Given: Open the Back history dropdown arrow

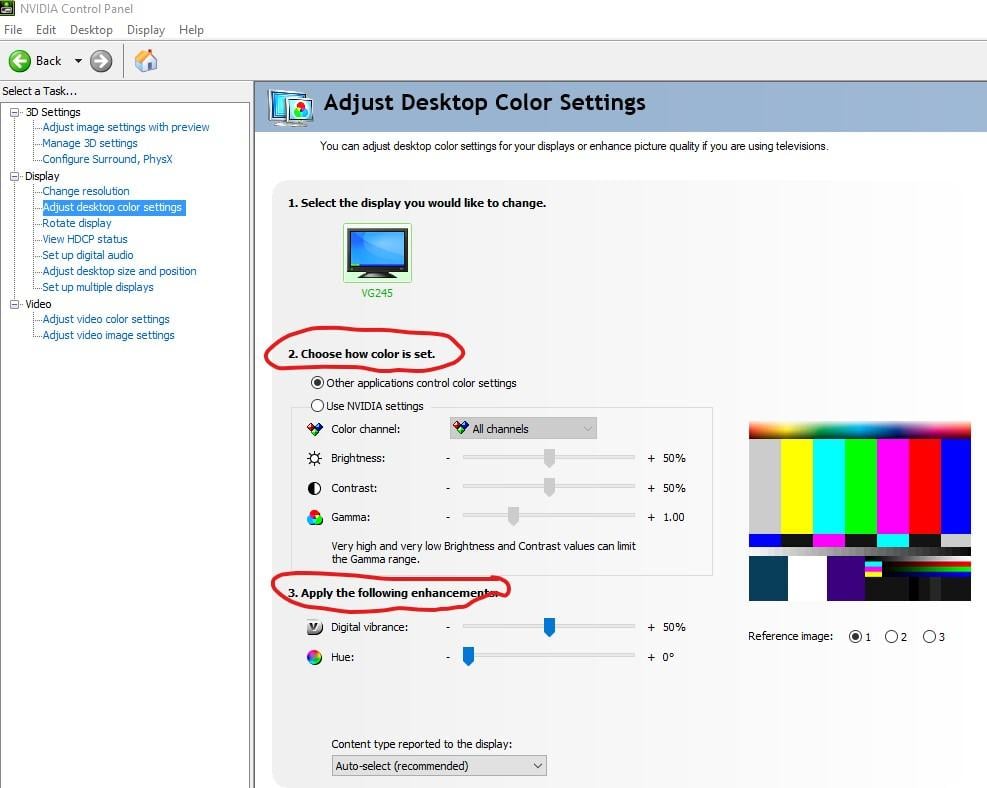Looking at the screenshot, I should click(78, 61).
